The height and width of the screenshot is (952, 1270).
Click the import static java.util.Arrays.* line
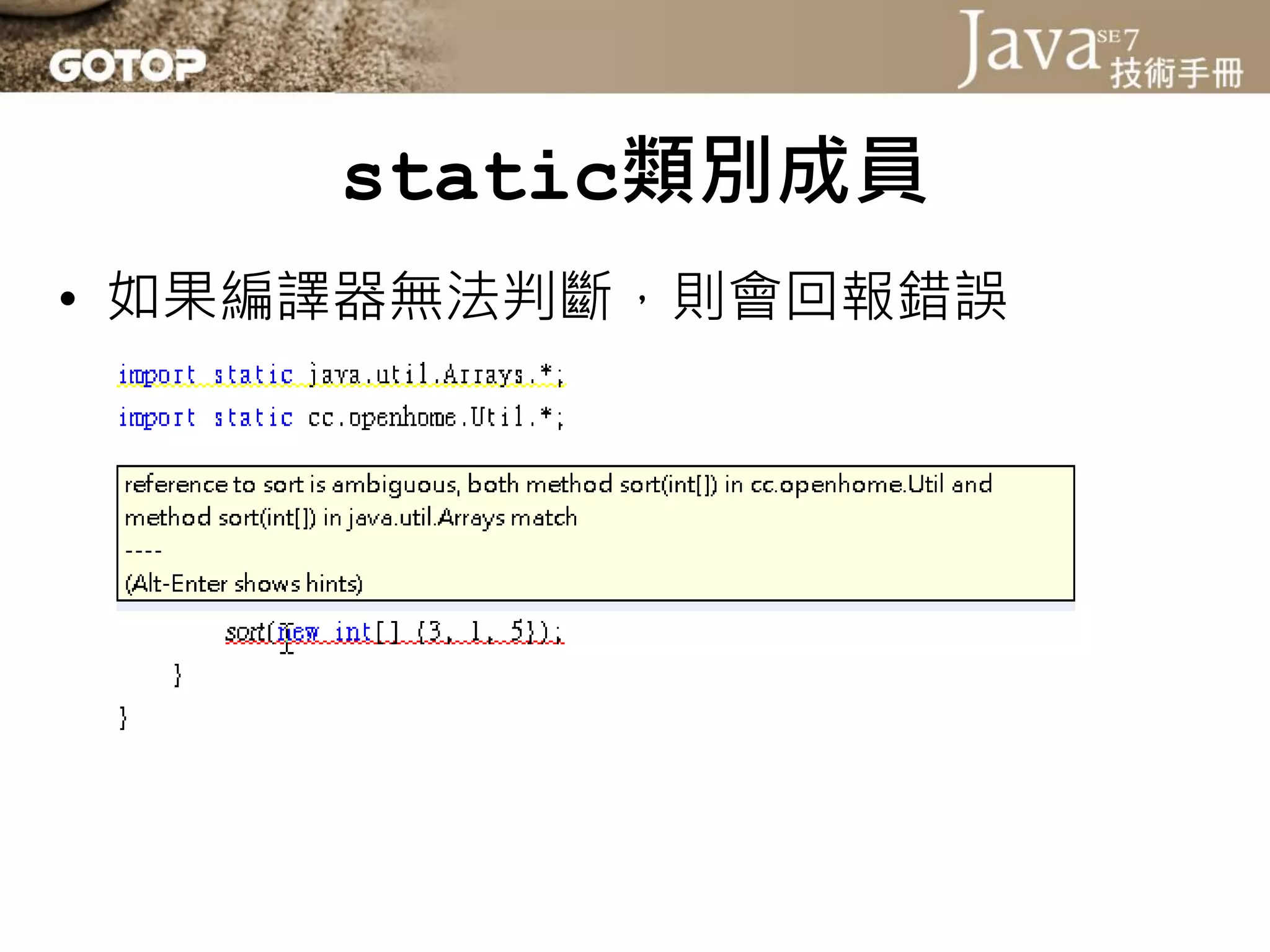(x=341, y=374)
